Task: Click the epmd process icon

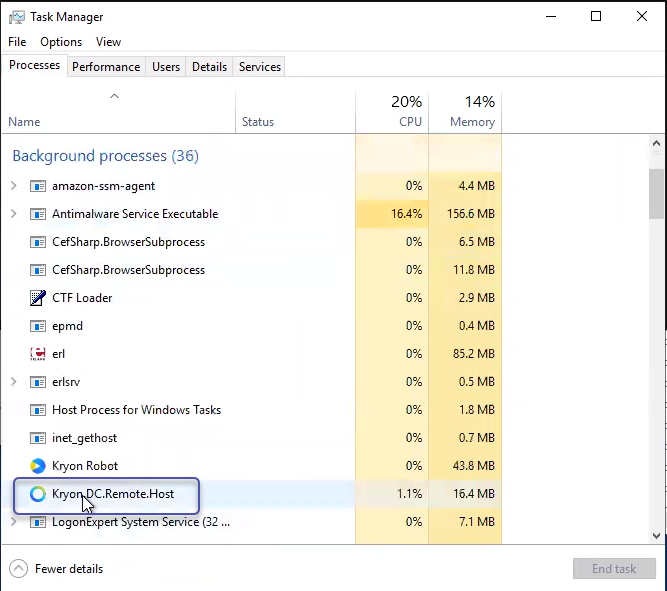Action: tap(37, 326)
